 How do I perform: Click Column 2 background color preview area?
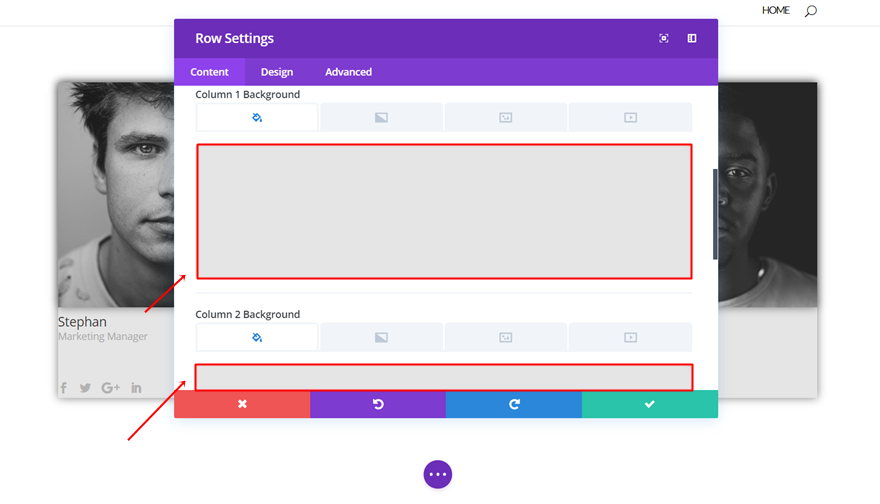pyautogui.click(x=444, y=378)
